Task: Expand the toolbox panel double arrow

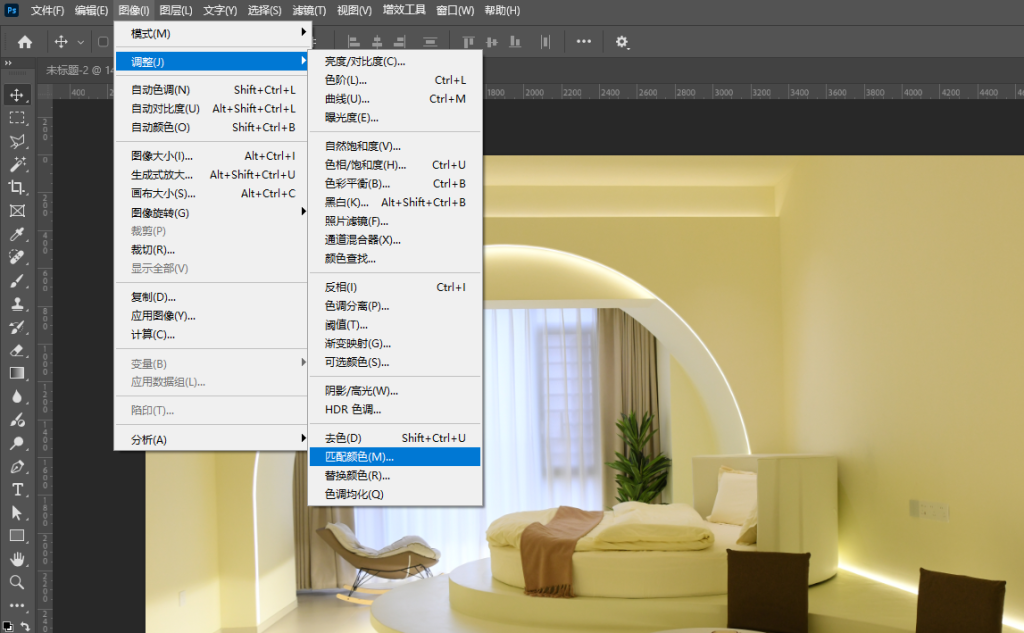Action: click(8, 63)
